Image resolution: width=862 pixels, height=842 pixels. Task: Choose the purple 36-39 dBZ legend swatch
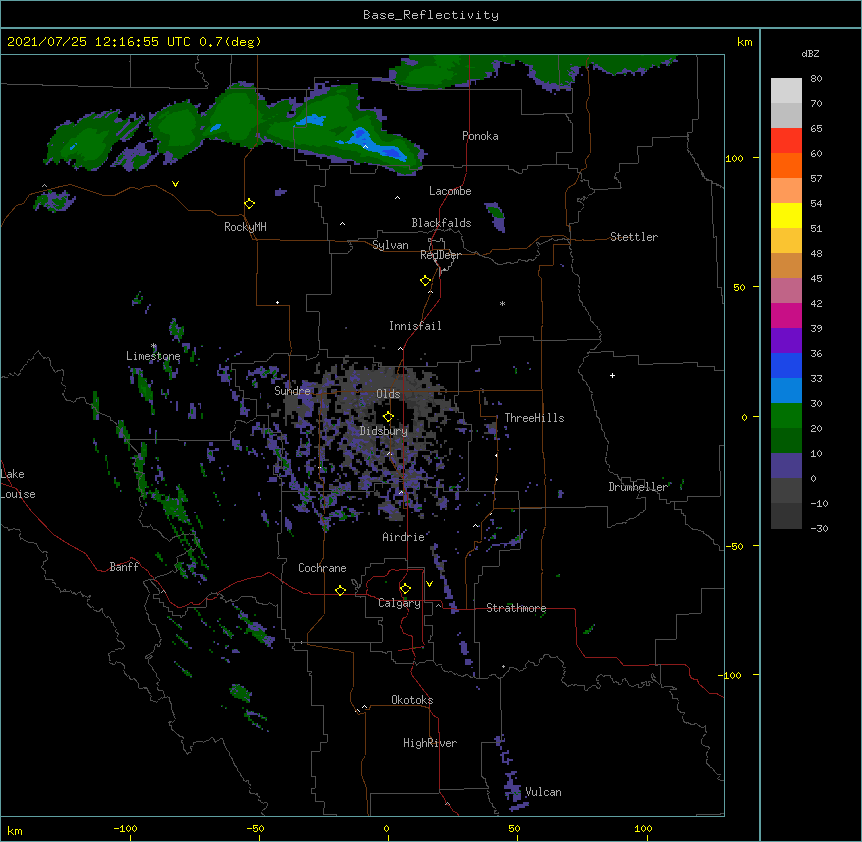click(x=786, y=340)
